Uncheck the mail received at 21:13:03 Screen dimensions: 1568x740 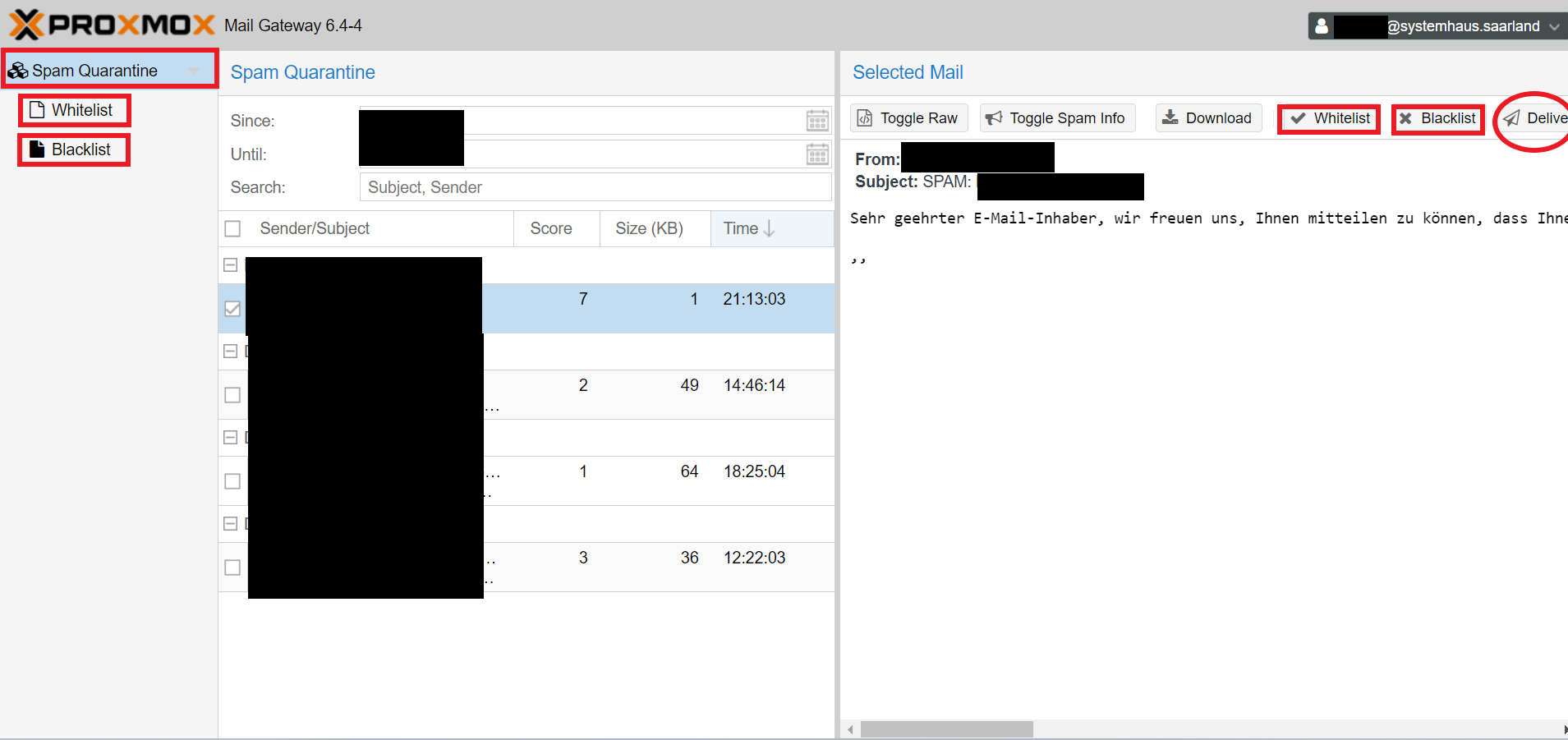(232, 309)
